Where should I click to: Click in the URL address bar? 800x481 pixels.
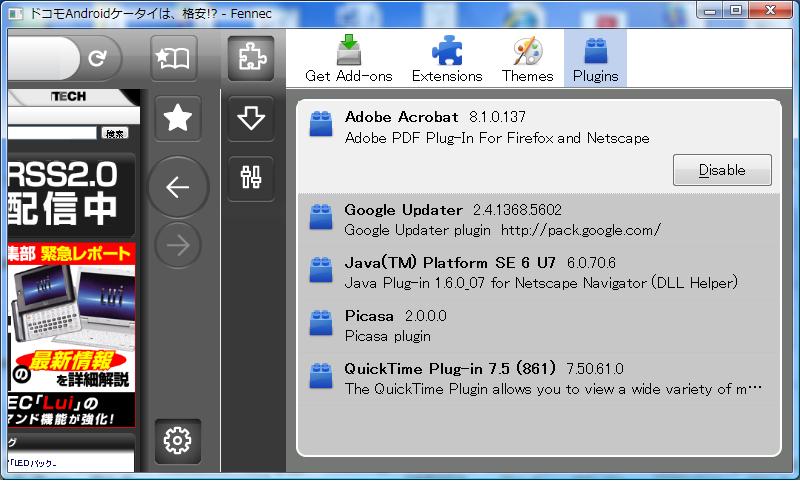43,58
